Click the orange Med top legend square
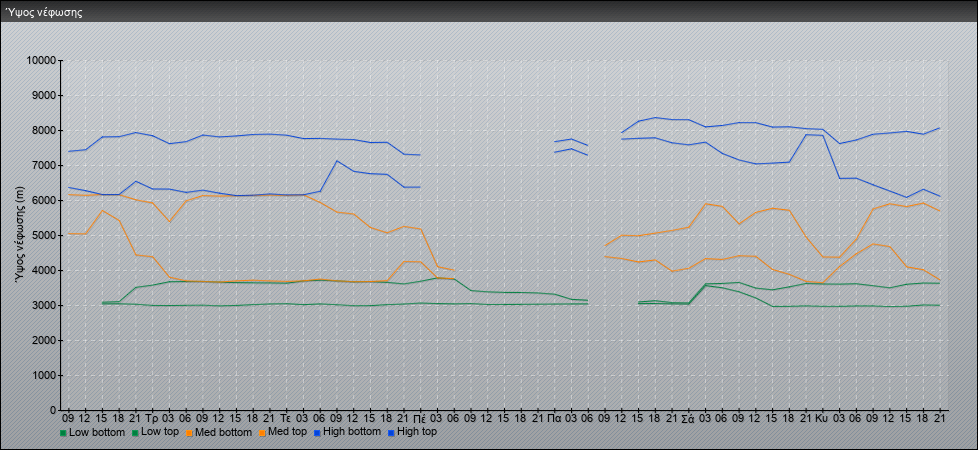Viewport: 978px width, 450px height. [262, 433]
